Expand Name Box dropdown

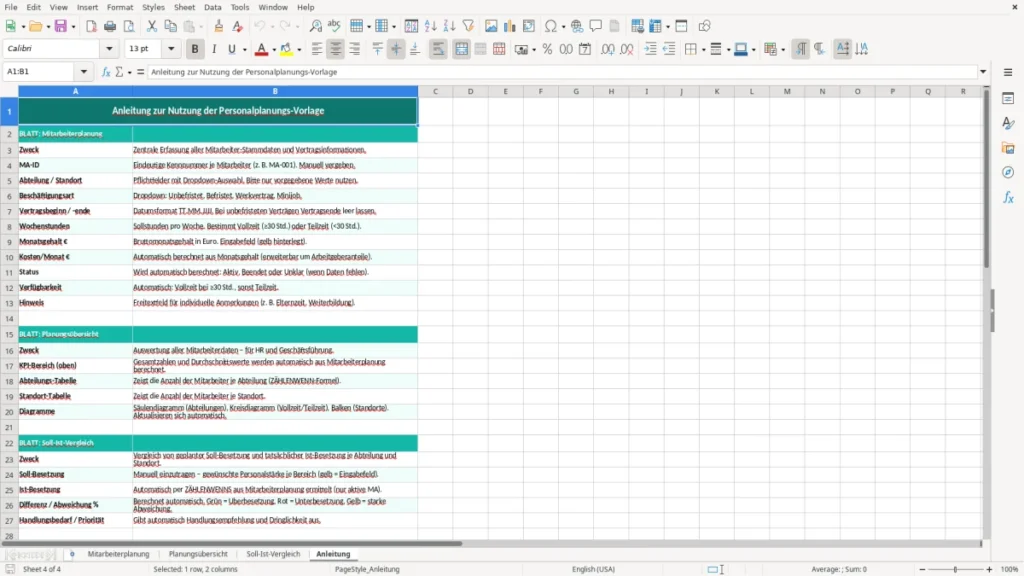click(x=84, y=72)
